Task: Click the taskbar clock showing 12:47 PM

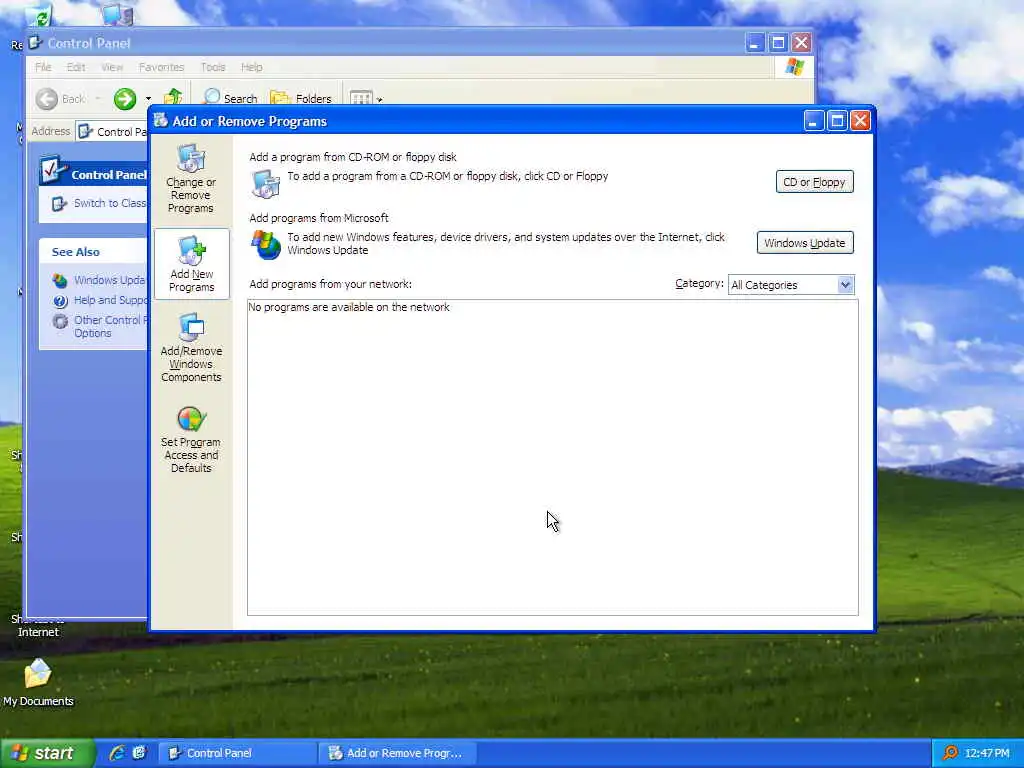Action: coord(986,753)
